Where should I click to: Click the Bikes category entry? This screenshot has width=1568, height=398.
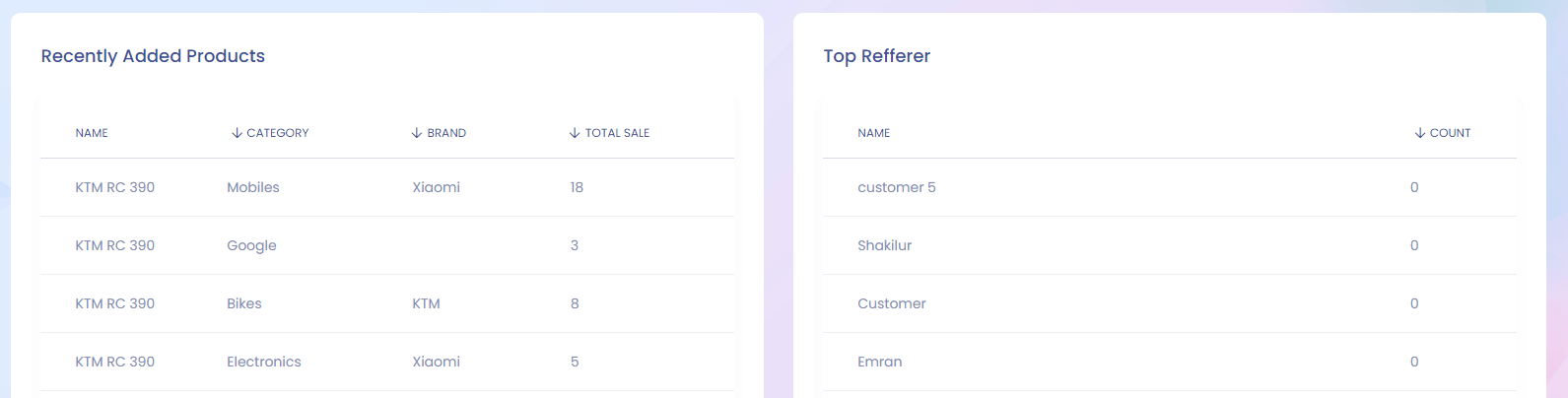click(x=244, y=303)
